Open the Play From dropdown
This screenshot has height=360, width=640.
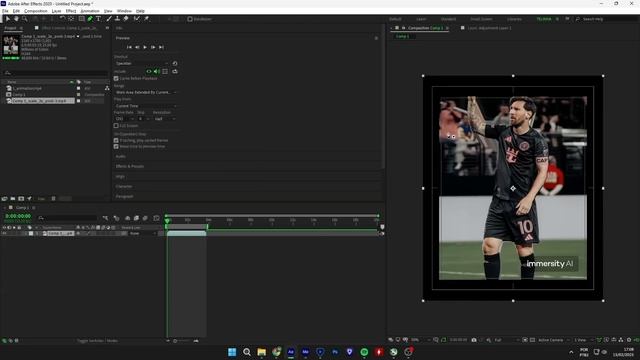click(146, 106)
